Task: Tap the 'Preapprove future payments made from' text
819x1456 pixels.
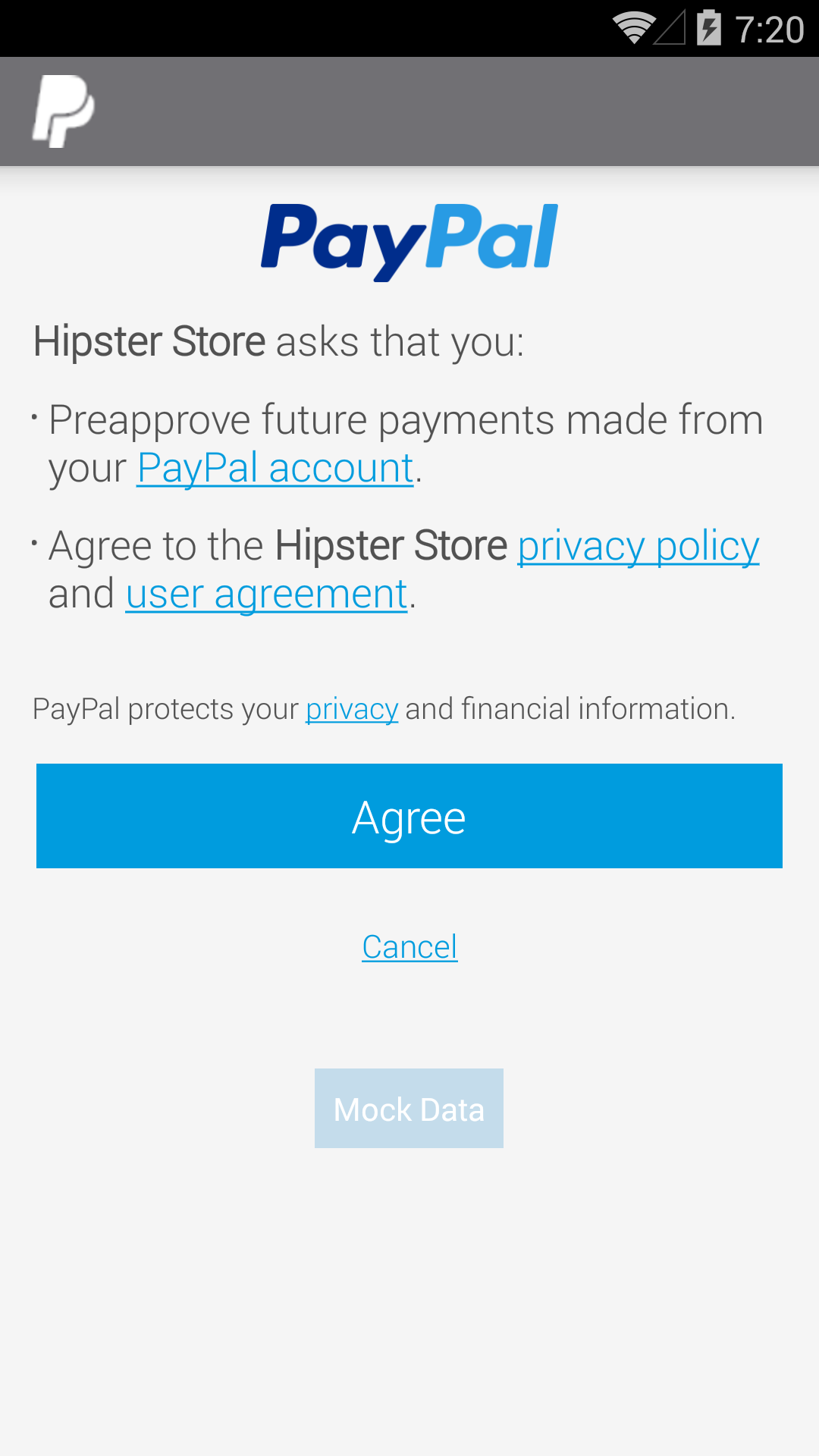Action: (x=406, y=420)
